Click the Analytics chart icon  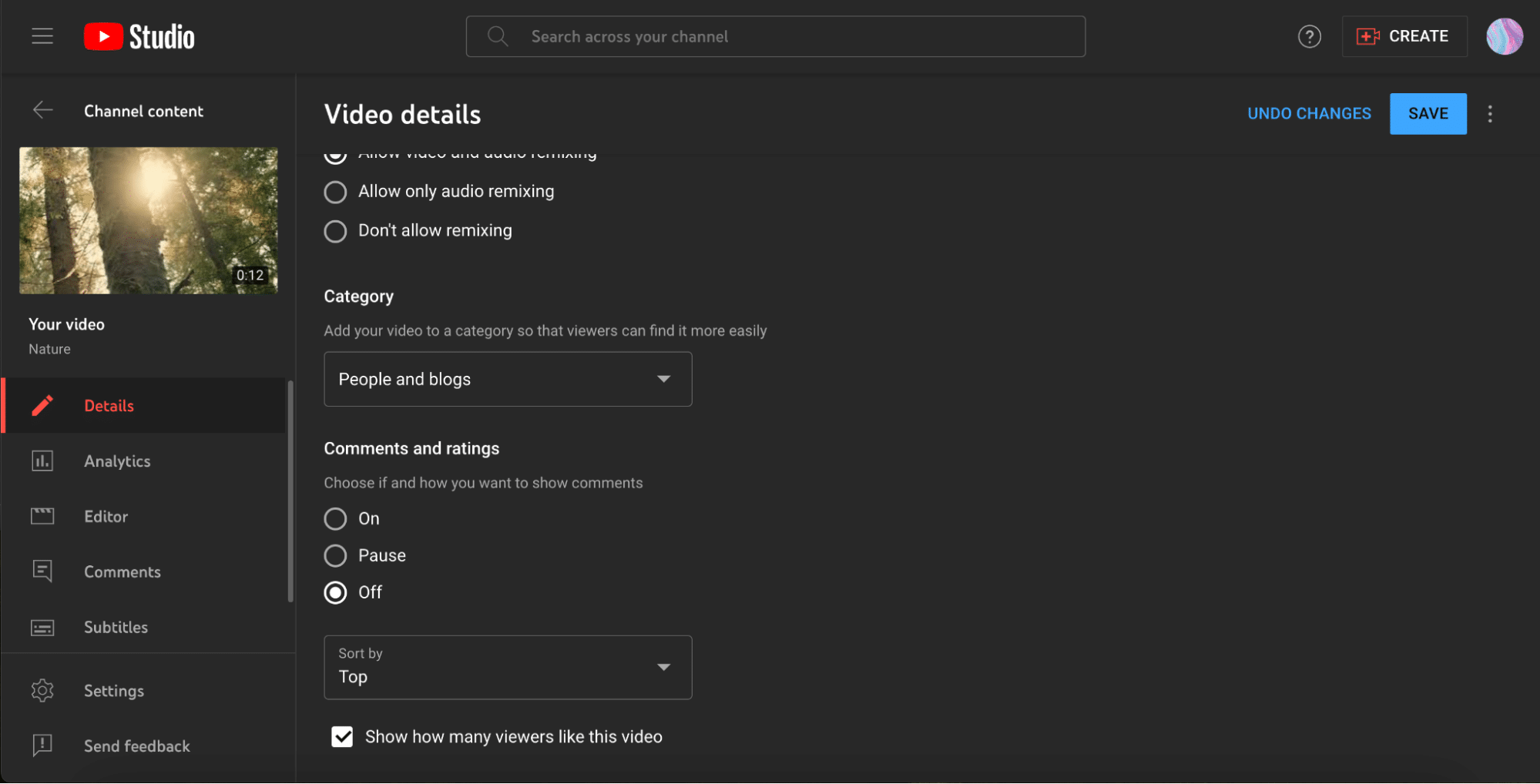(x=42, y=461)
